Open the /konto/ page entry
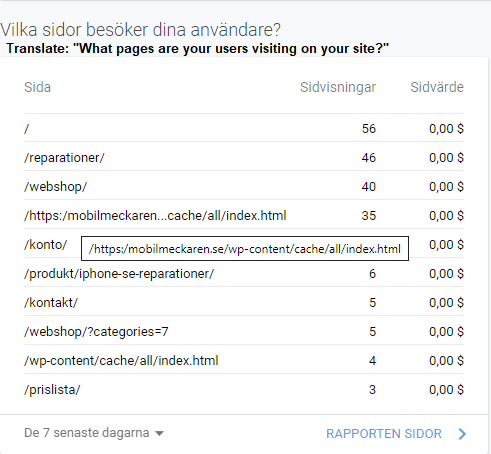The width and height of the screenshot is (491, 454). [45, 245]
